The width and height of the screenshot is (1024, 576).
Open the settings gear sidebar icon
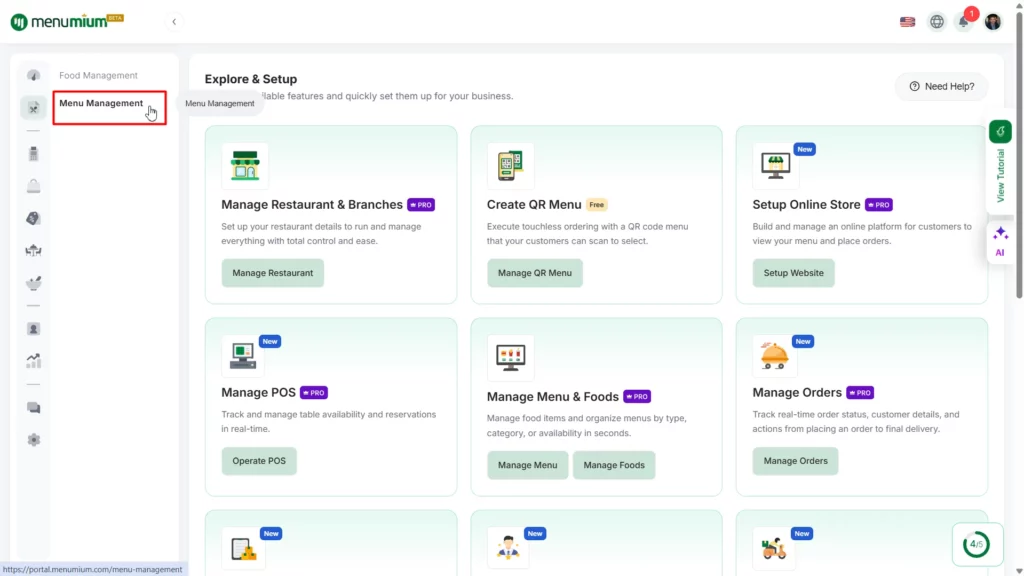(x=33, y=440)
